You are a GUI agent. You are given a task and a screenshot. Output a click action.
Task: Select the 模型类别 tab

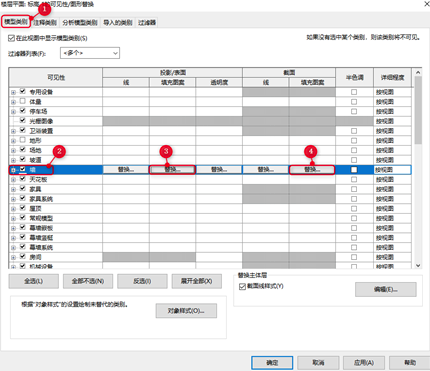(x=16, y=22)
